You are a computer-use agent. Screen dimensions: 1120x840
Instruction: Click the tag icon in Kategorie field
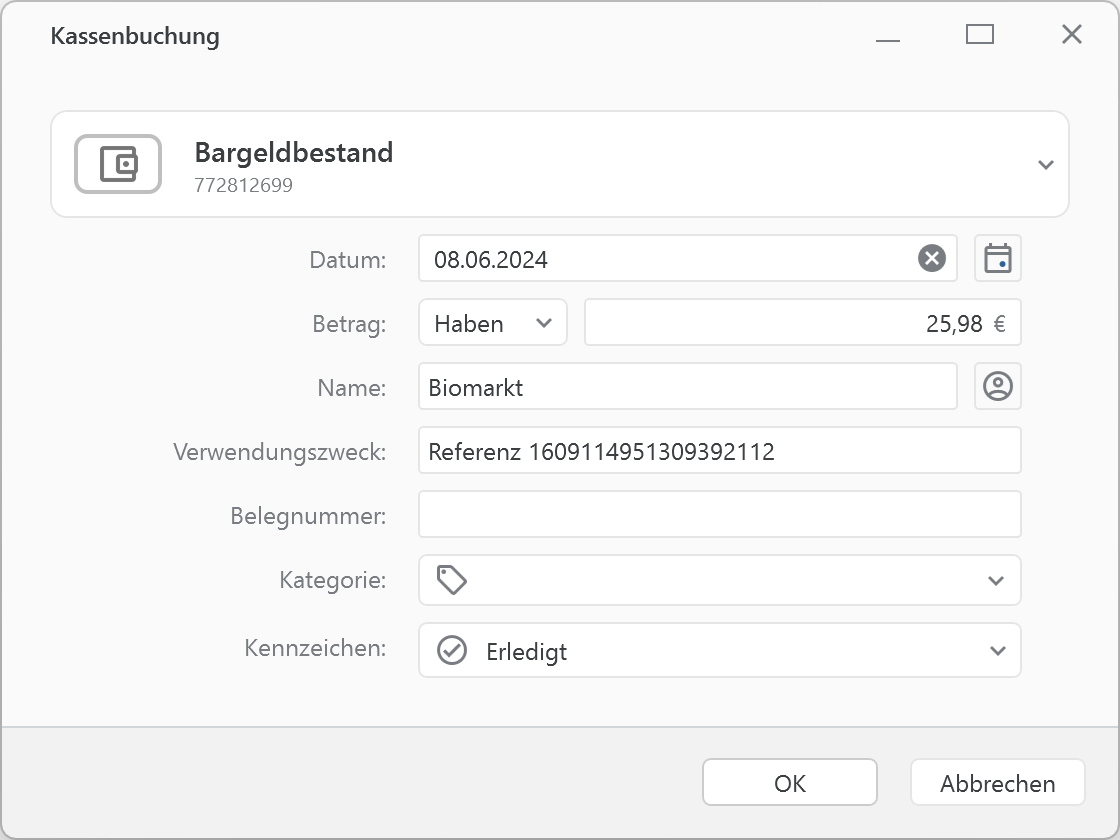(x=451, y=579)
